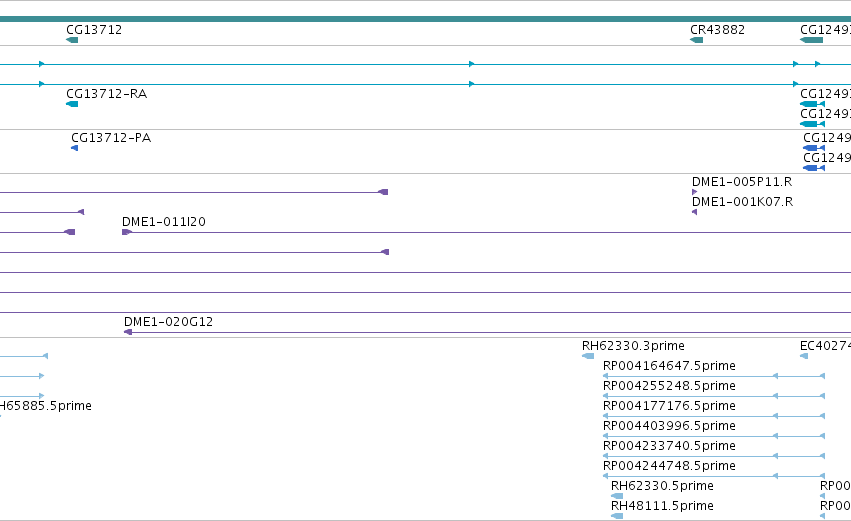
Task: Open the CG13712-RA transcript label
Action: pos(106,94)
